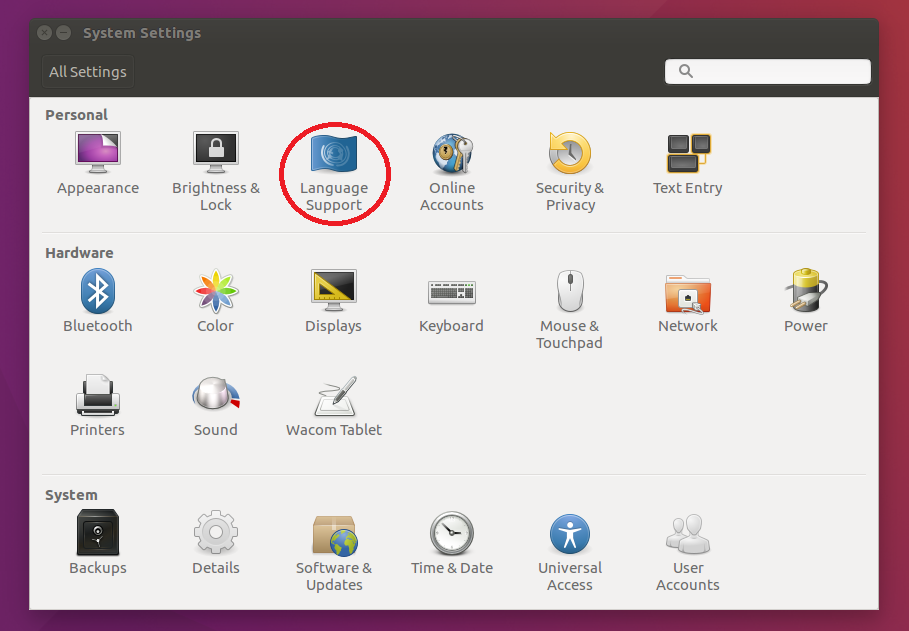Image resolution: width=909 pixels, height=631 pixels.
Task: Focus the settings search field
Action: point(768,71)
